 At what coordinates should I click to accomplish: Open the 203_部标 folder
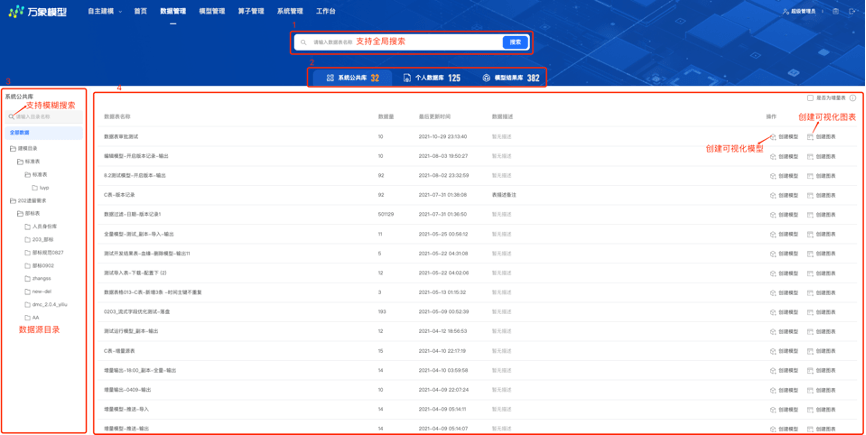coord(39,240)
